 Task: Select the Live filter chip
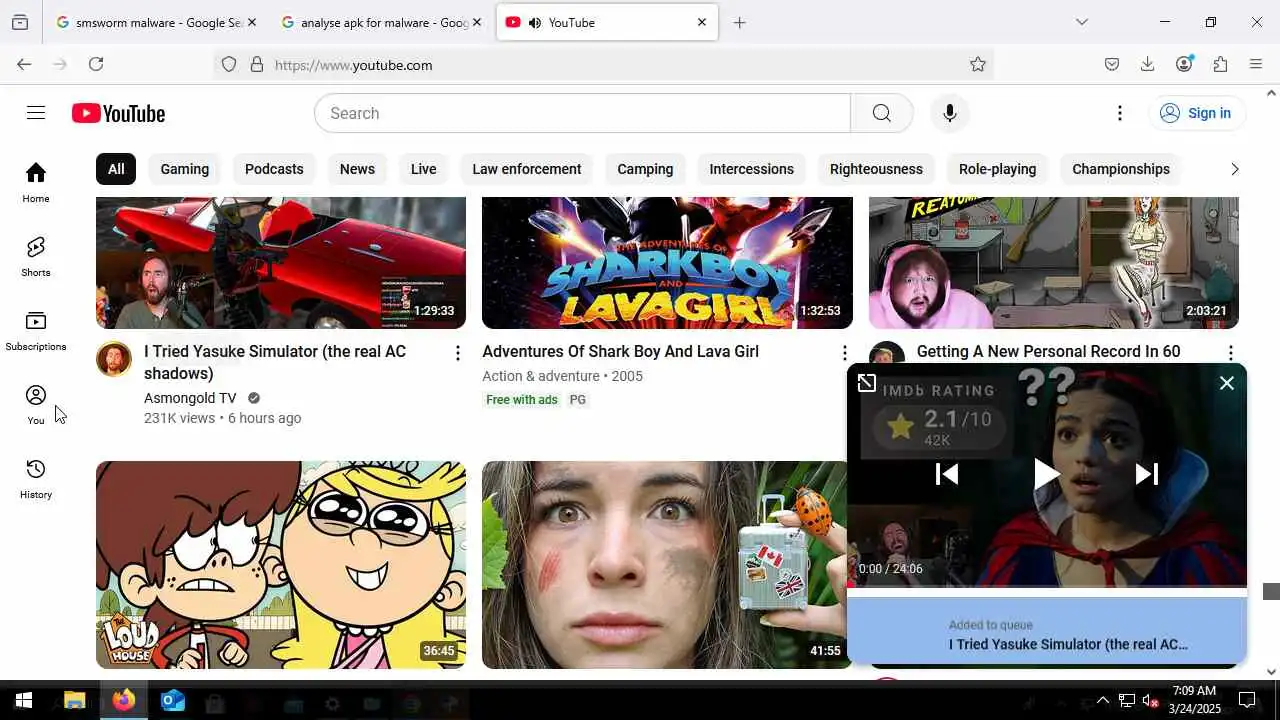[424, 169]
